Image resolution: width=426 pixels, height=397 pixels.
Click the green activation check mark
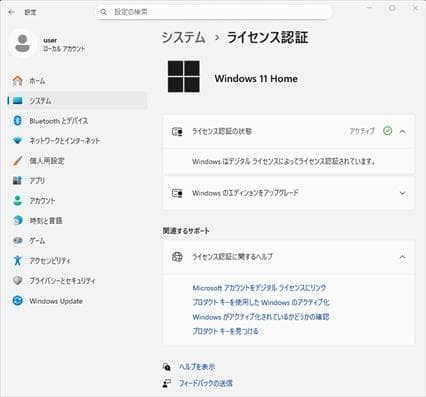click(387, 131)
